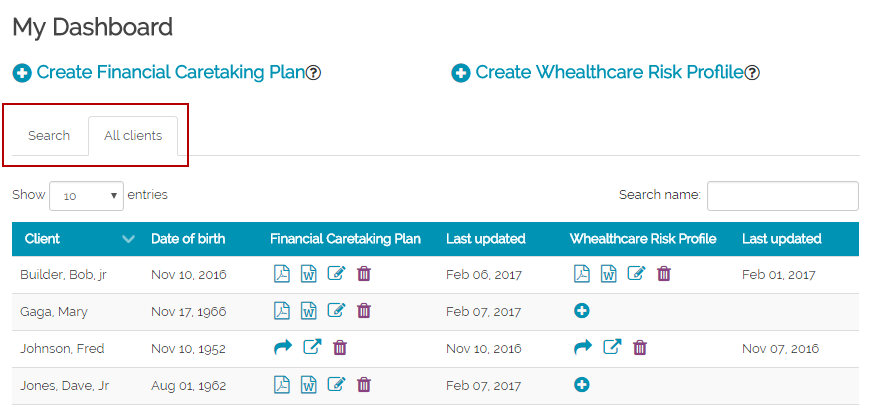Download Bob Builder's Financial Caretaking Plan PDF
875x409 pixels.
[282, 274]
